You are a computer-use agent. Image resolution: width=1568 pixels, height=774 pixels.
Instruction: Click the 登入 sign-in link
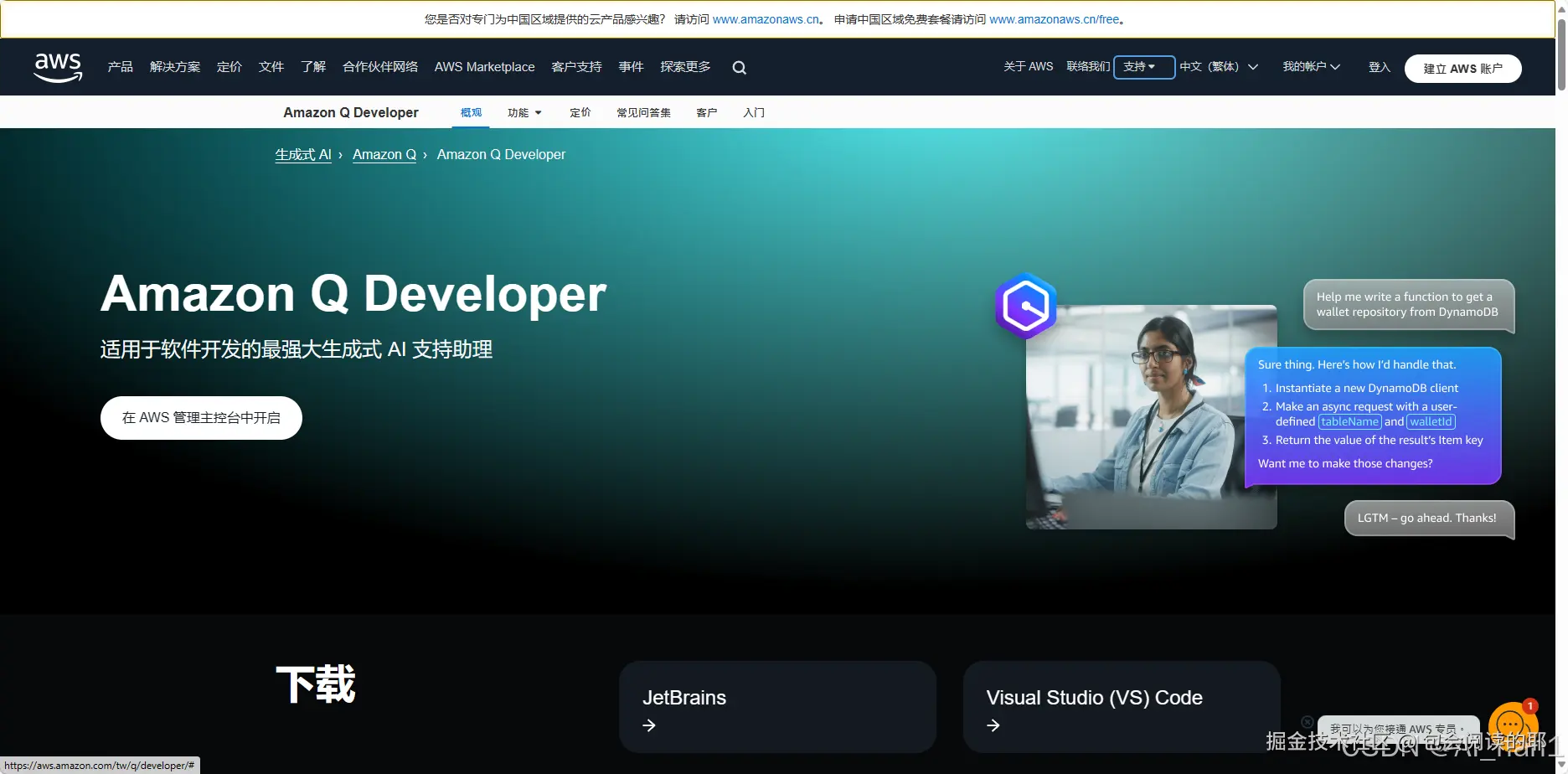coord(1380,68)
